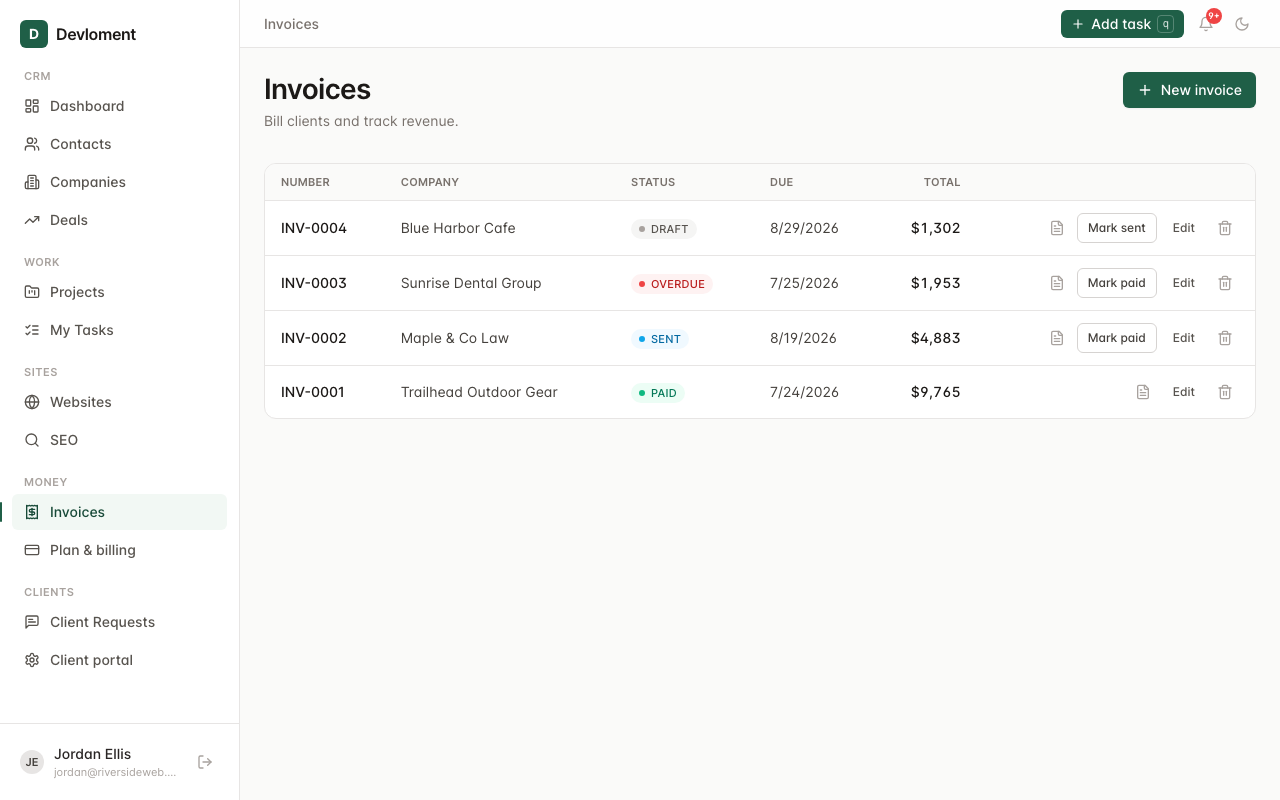Screen dimensions: 1280x800
Task: Click the NUMBER column header
Action: coord(305,182)
